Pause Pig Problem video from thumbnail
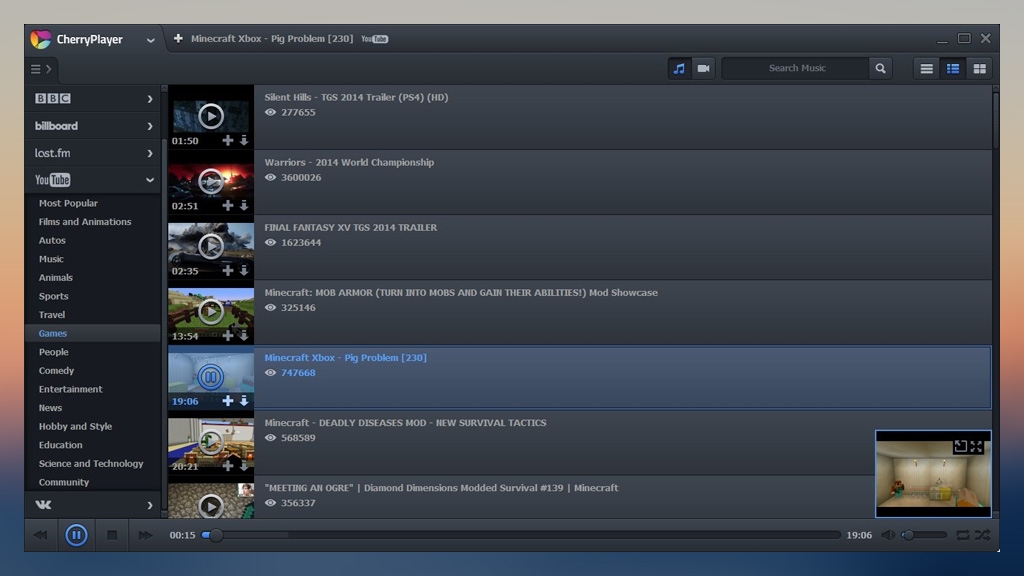1024x576 pixels. click(x=210, y=377)
